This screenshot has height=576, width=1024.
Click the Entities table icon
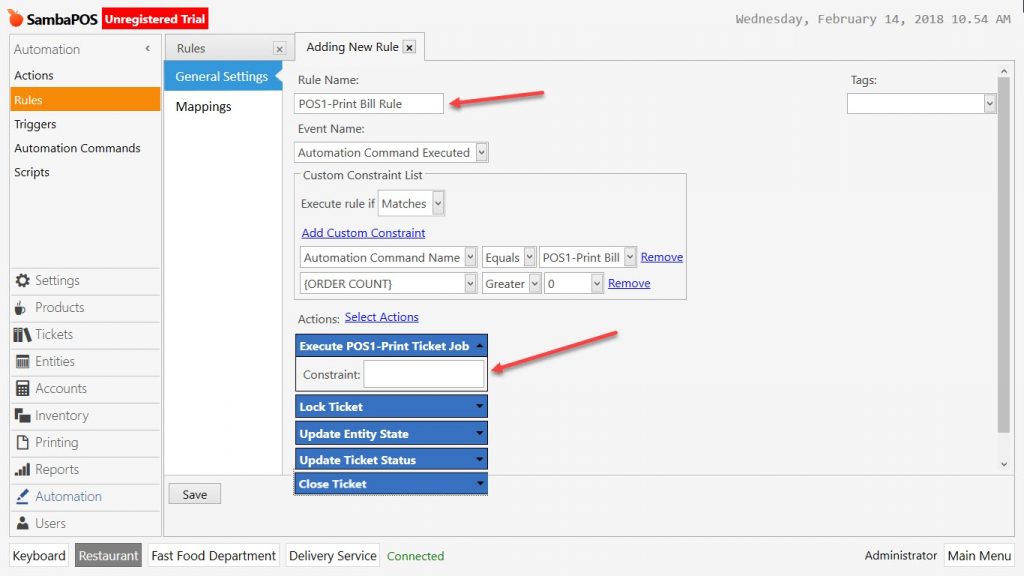click(x=22, y=361)
